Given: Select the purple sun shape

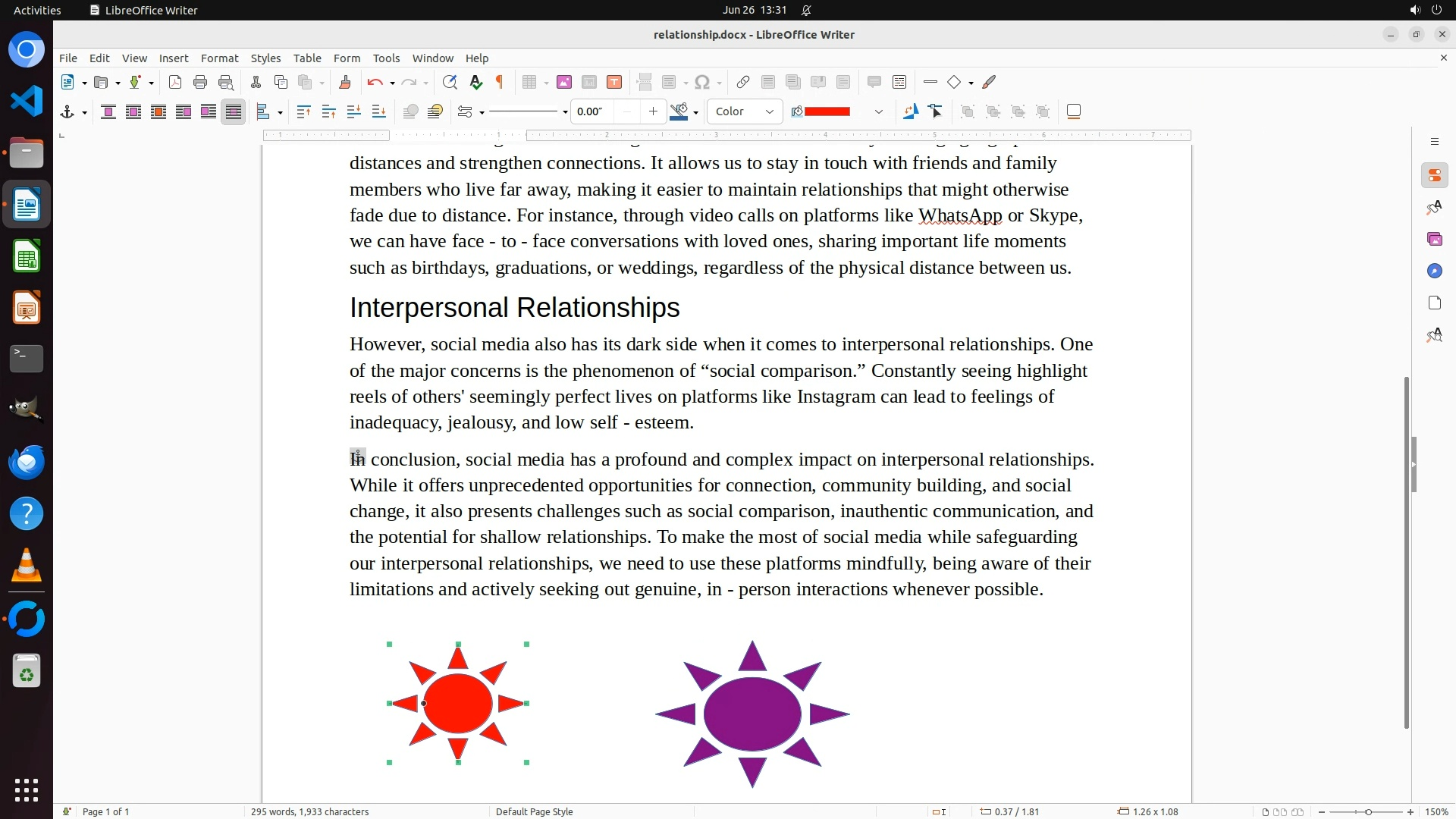Looking at the screenshot, I should pyautogui.click(x=752, y=714).
